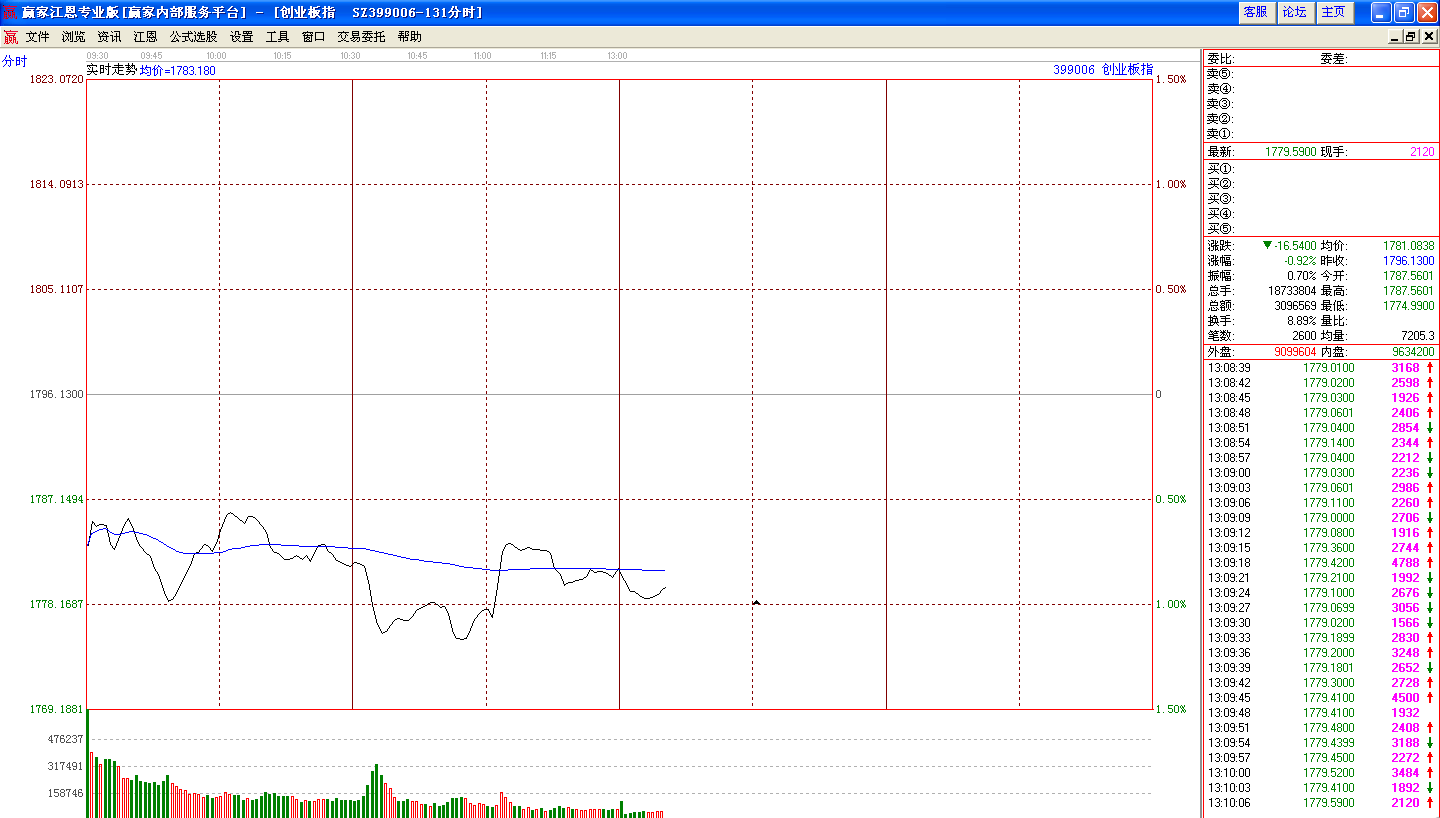Click the 客服 button
The image size is (1440, 818).
[1255, 12]
